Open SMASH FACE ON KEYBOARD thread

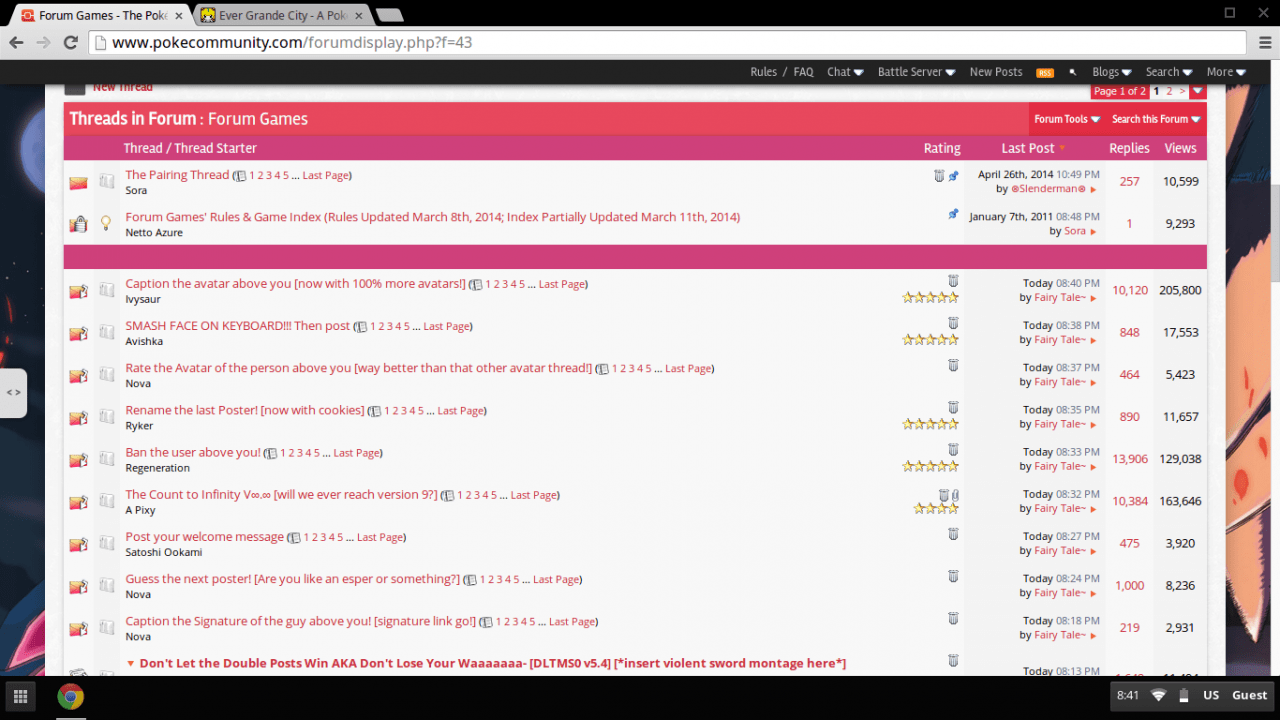[237, 326]
